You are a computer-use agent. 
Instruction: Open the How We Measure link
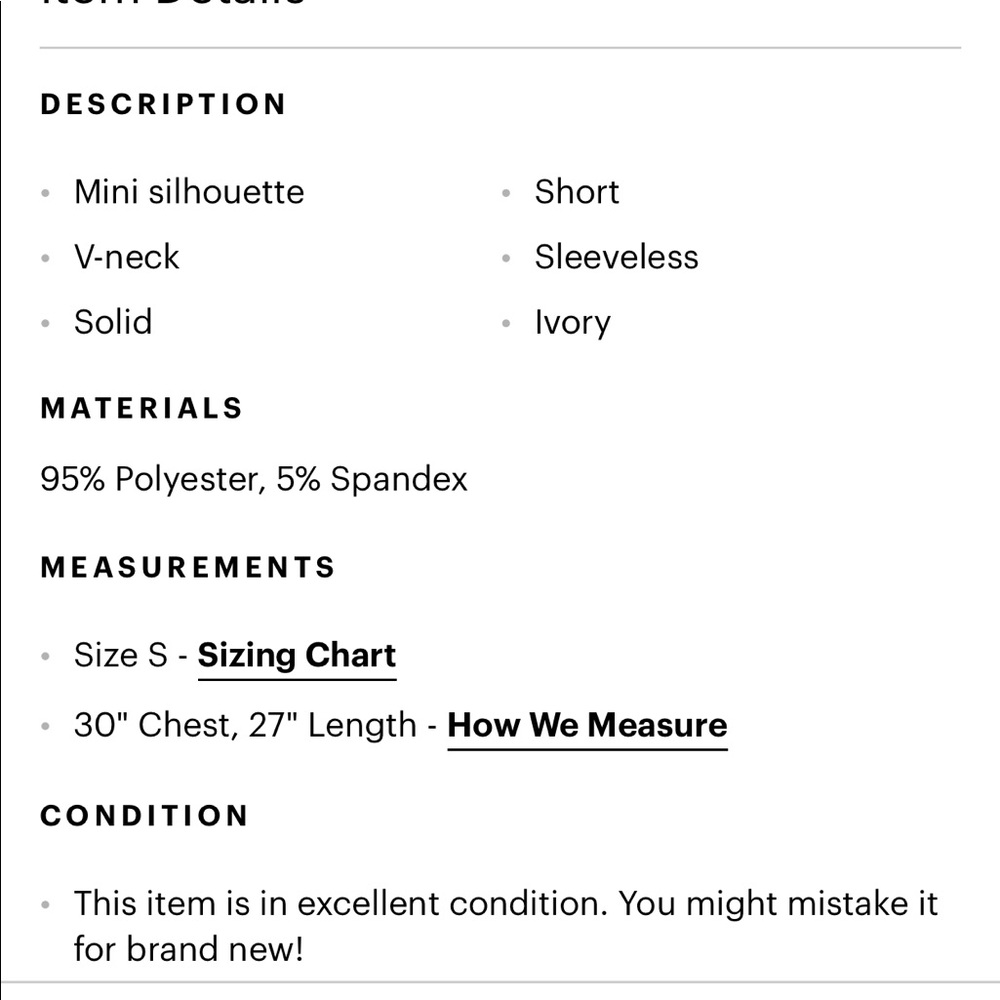(x=587, y=725)
